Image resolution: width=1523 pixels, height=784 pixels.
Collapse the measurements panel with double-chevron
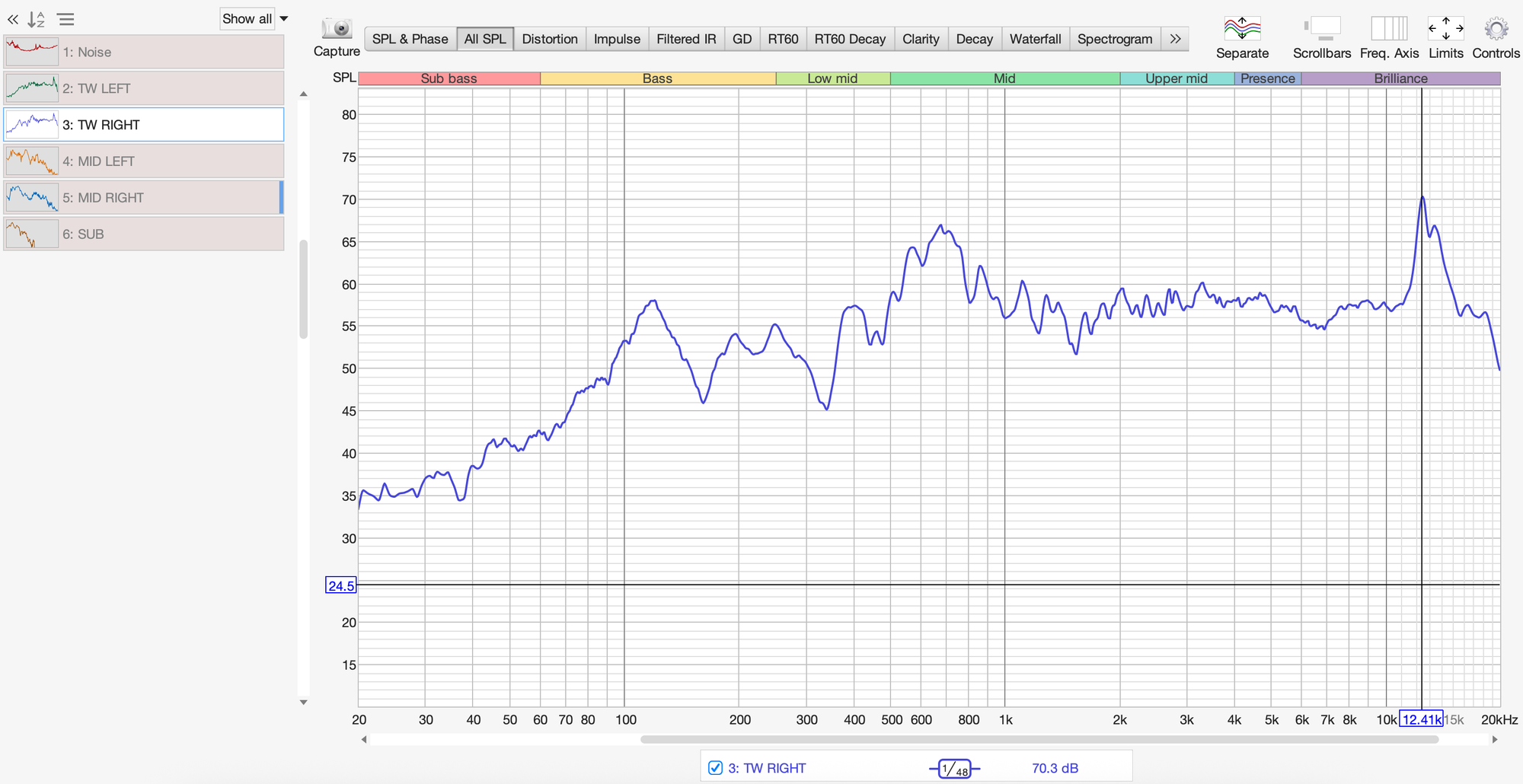click(x=13, y=20)
